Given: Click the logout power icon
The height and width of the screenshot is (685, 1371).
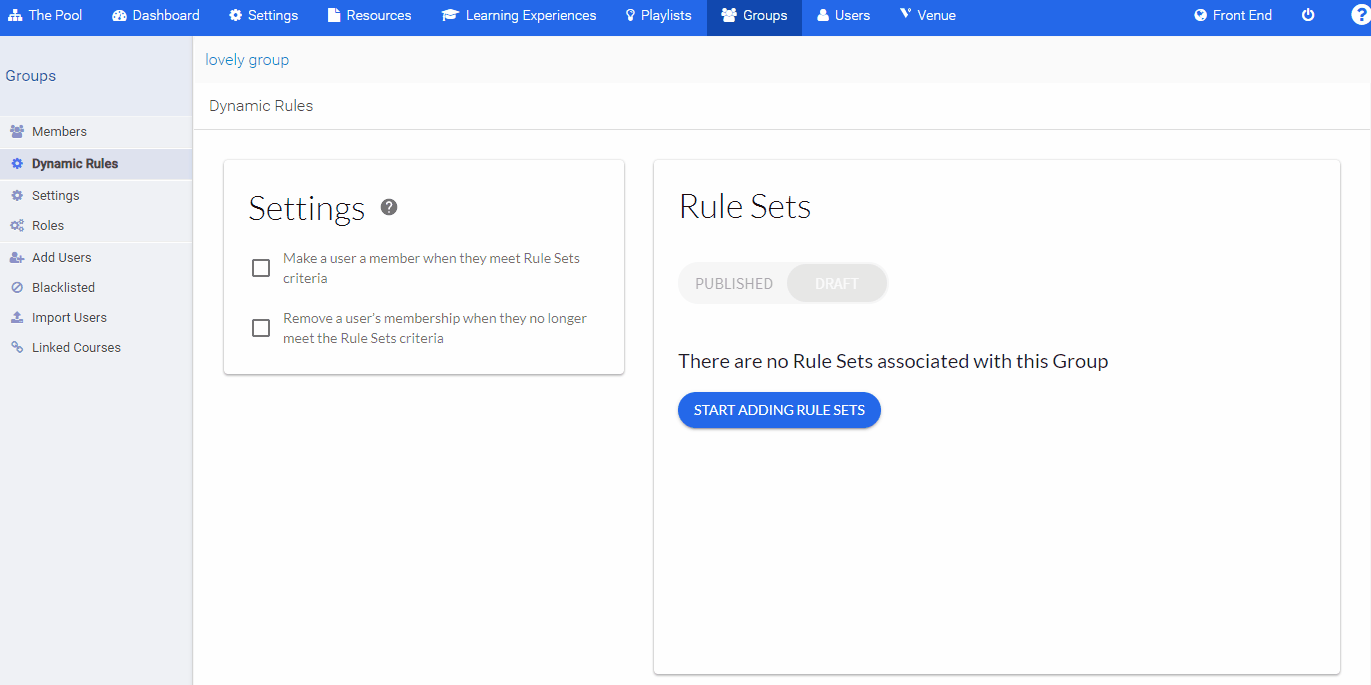Looking at the screenshot, I should pyautogui.click(x=1308, y=15).
